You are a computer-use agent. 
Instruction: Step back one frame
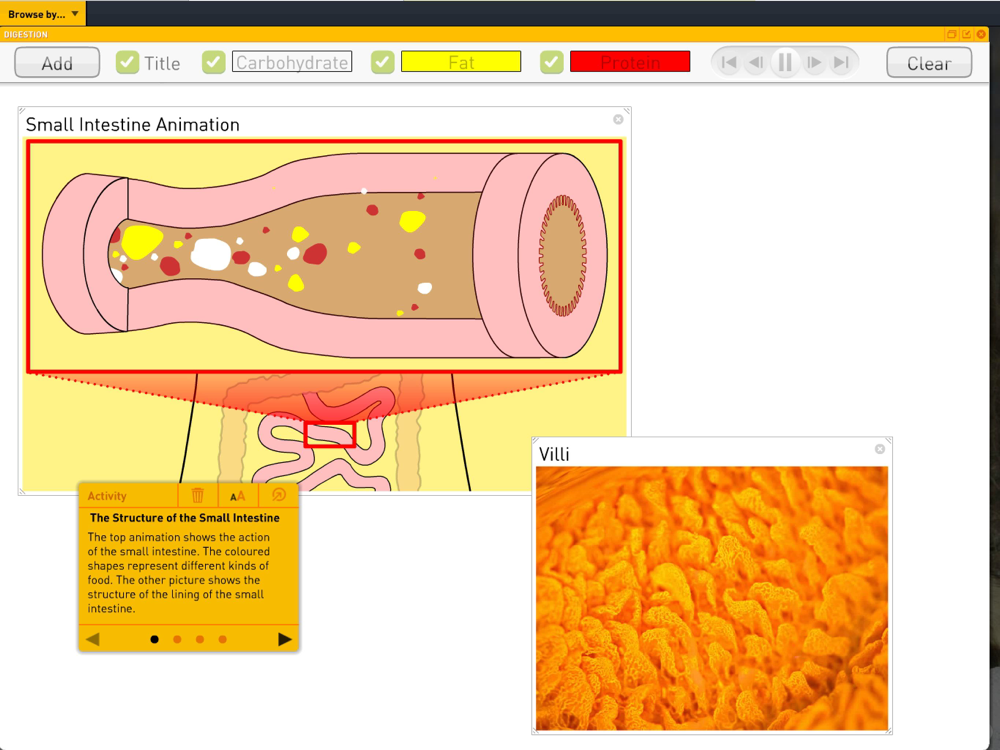pos(756,62)
